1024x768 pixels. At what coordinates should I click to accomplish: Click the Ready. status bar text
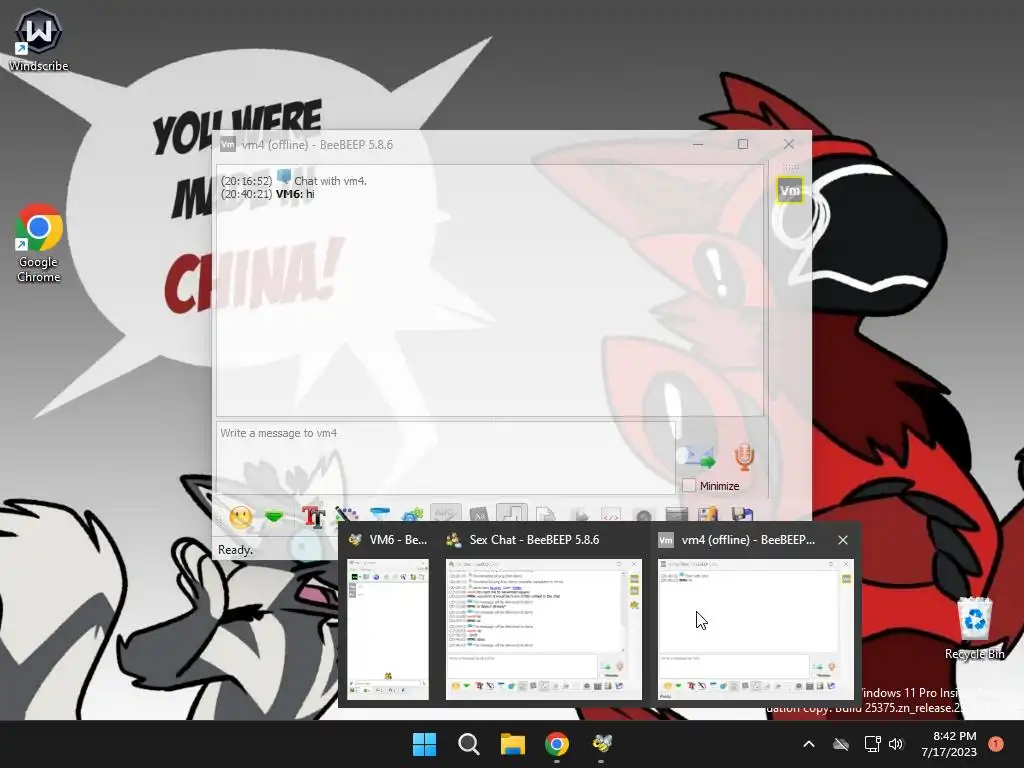[x=235, y=550]
